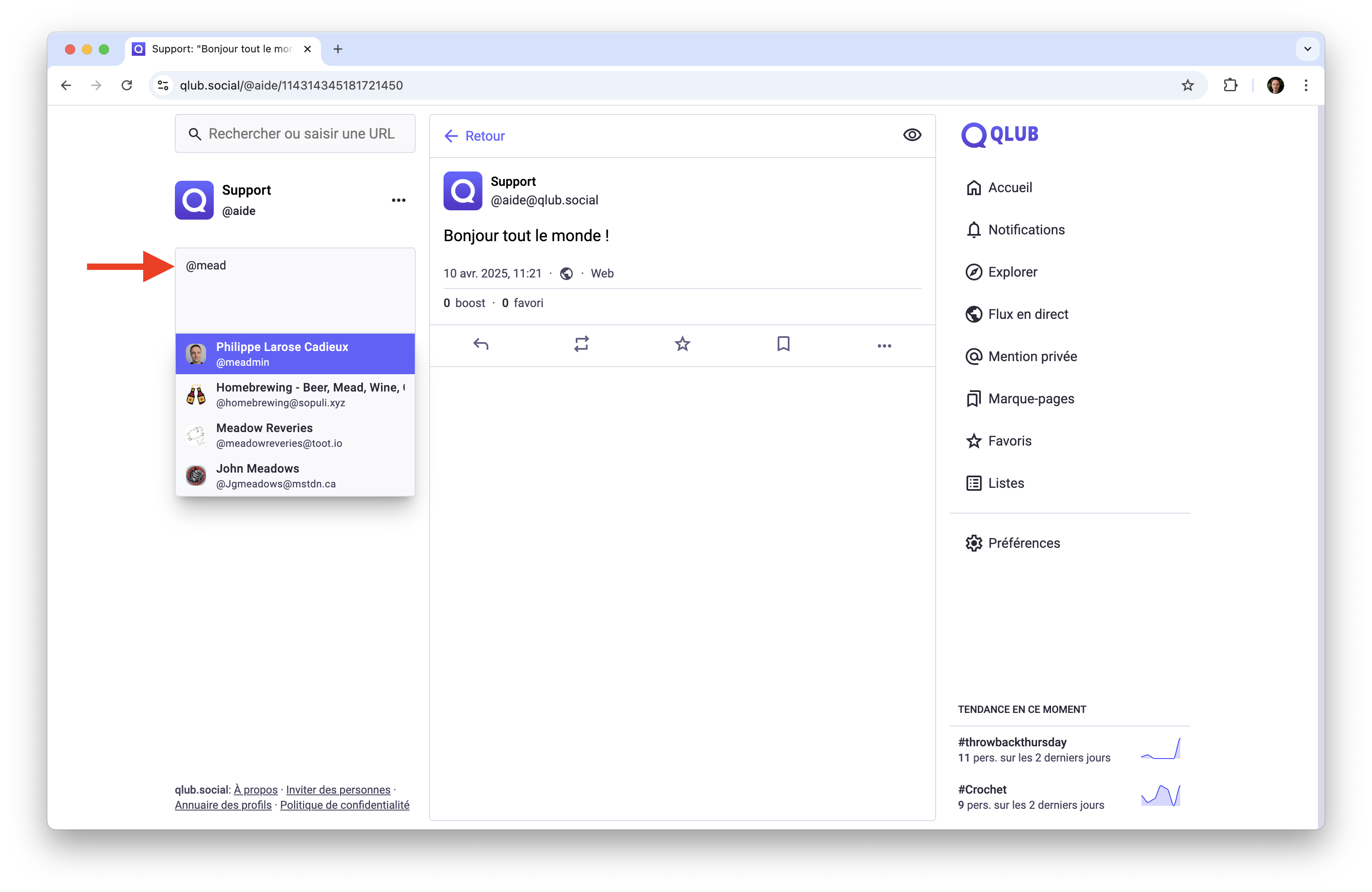Open the #Crochet trending hashtag

[x=982, y=789]
